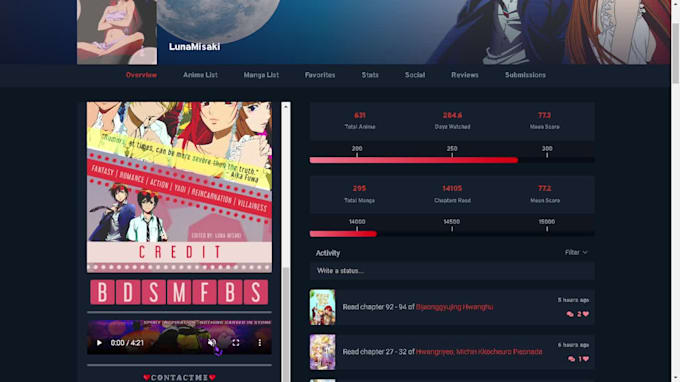
Task: Reply to chapter 27 - 32 activity
Action: pos(571,359)
